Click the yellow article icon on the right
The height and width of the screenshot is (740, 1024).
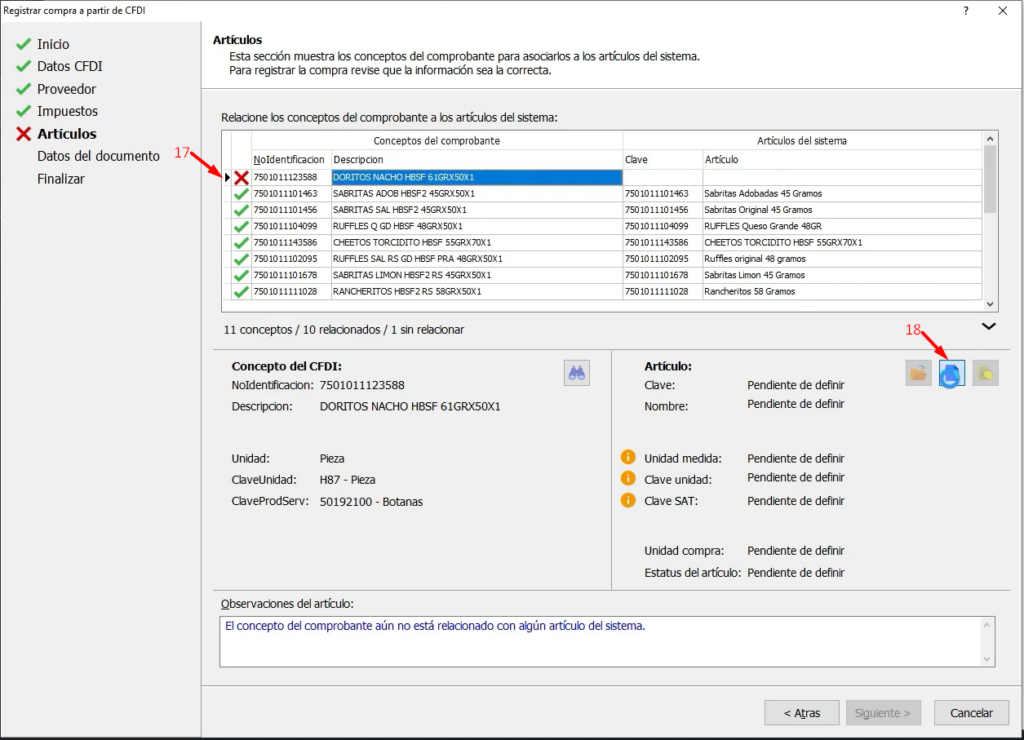point(985,374)
